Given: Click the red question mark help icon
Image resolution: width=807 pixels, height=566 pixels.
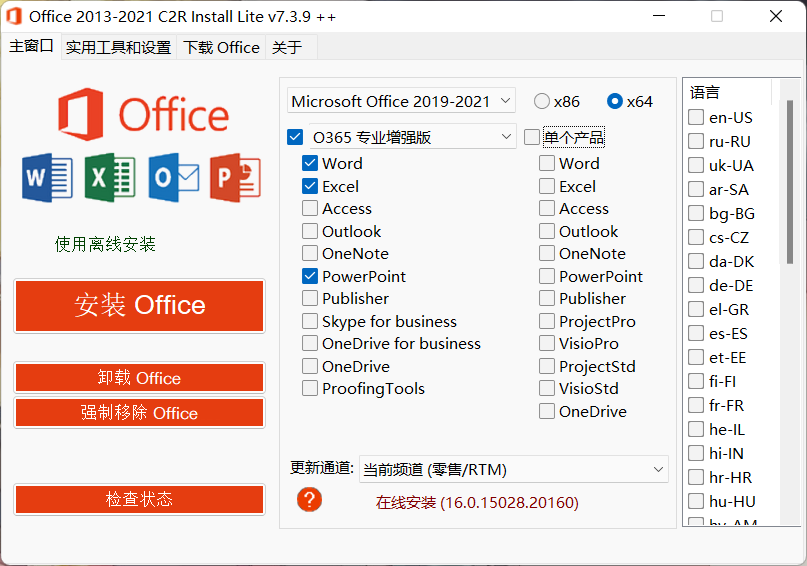Looking at the screenshot, I should (309, 499).
